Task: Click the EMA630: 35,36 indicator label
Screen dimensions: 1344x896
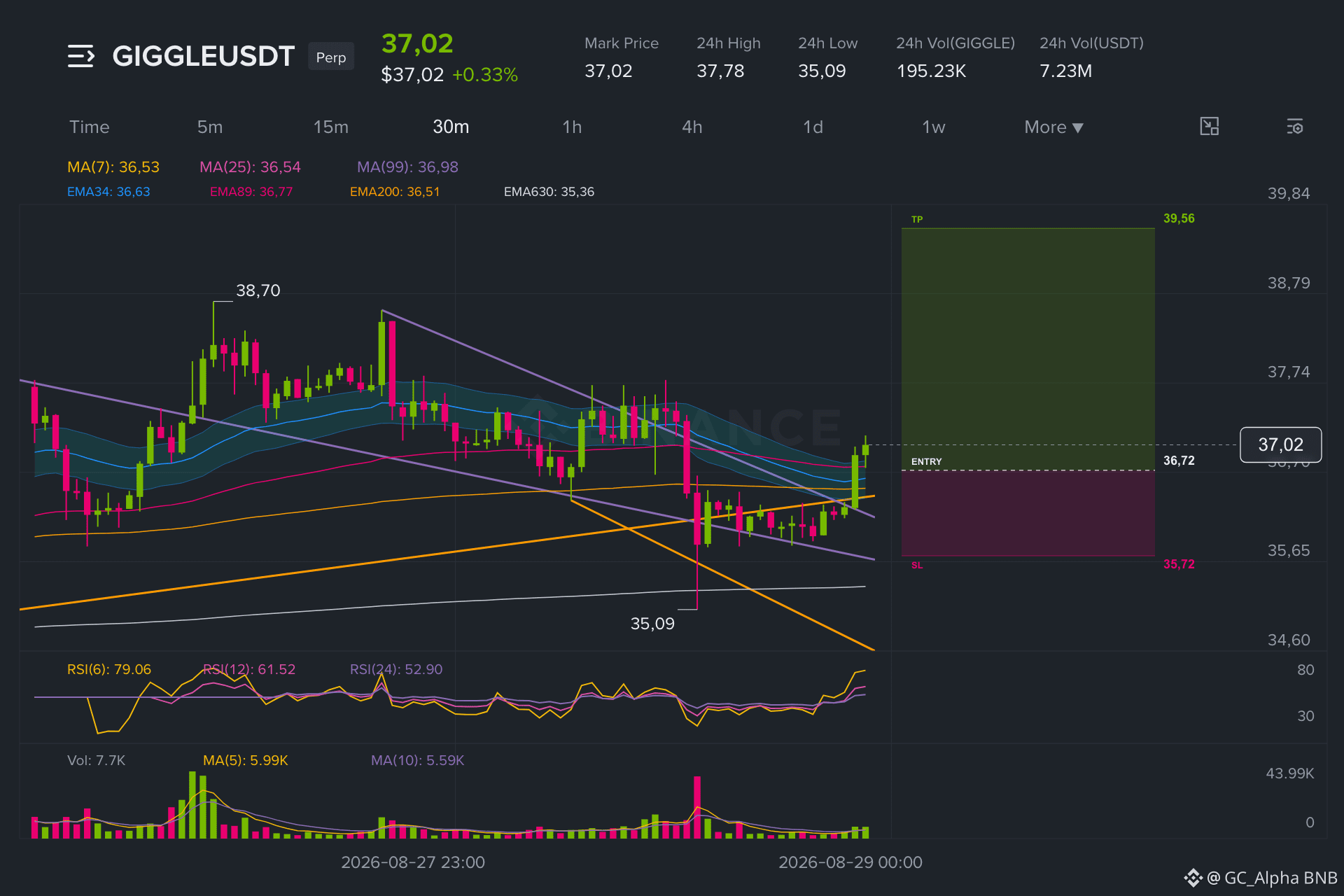Action: 549,192
